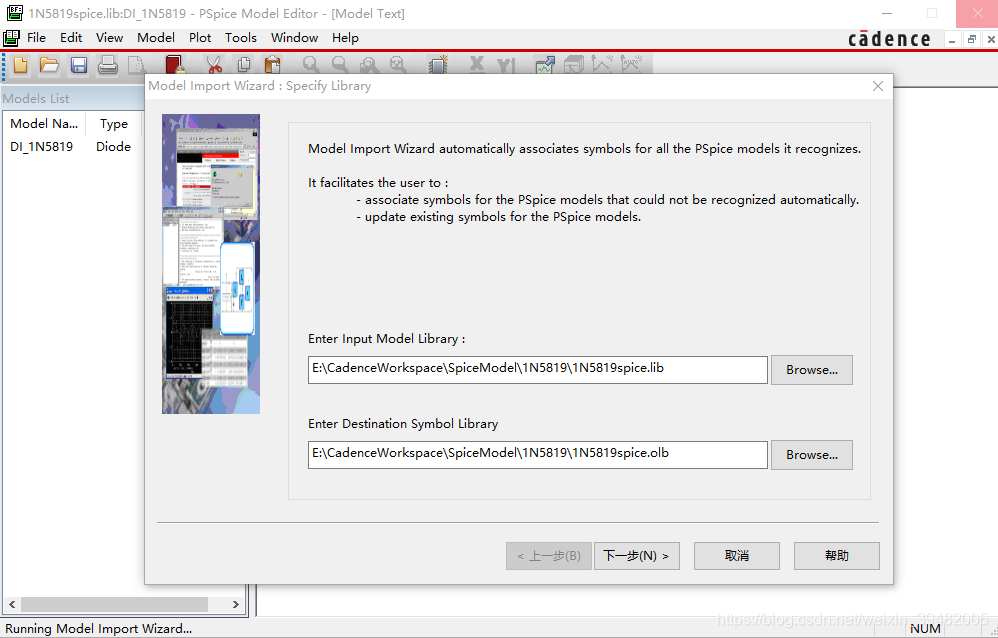The height and width of the screenshot is (638, 998).
Task: Click the Input Model Library path field
Action: click(x=538, y=370)
